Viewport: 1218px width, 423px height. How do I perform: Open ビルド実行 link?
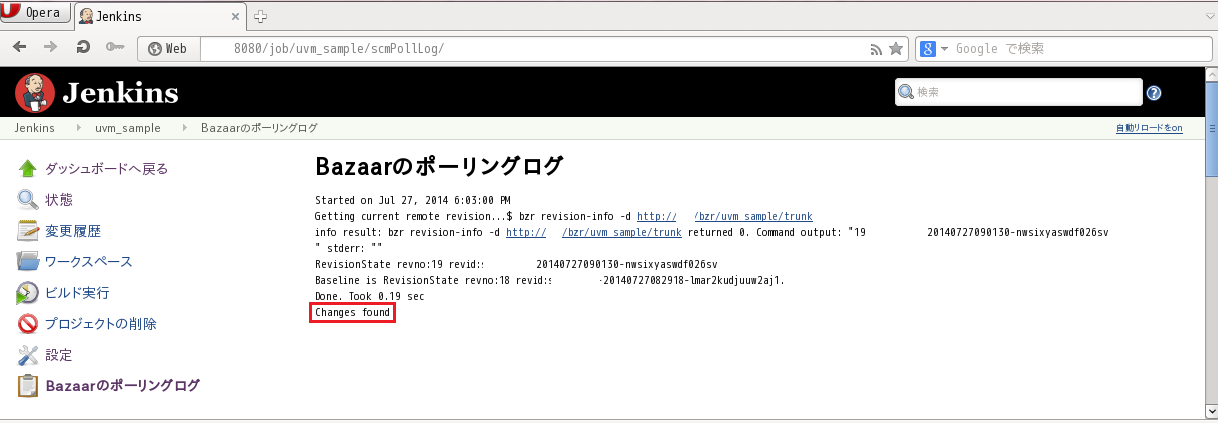click(78, 293)
